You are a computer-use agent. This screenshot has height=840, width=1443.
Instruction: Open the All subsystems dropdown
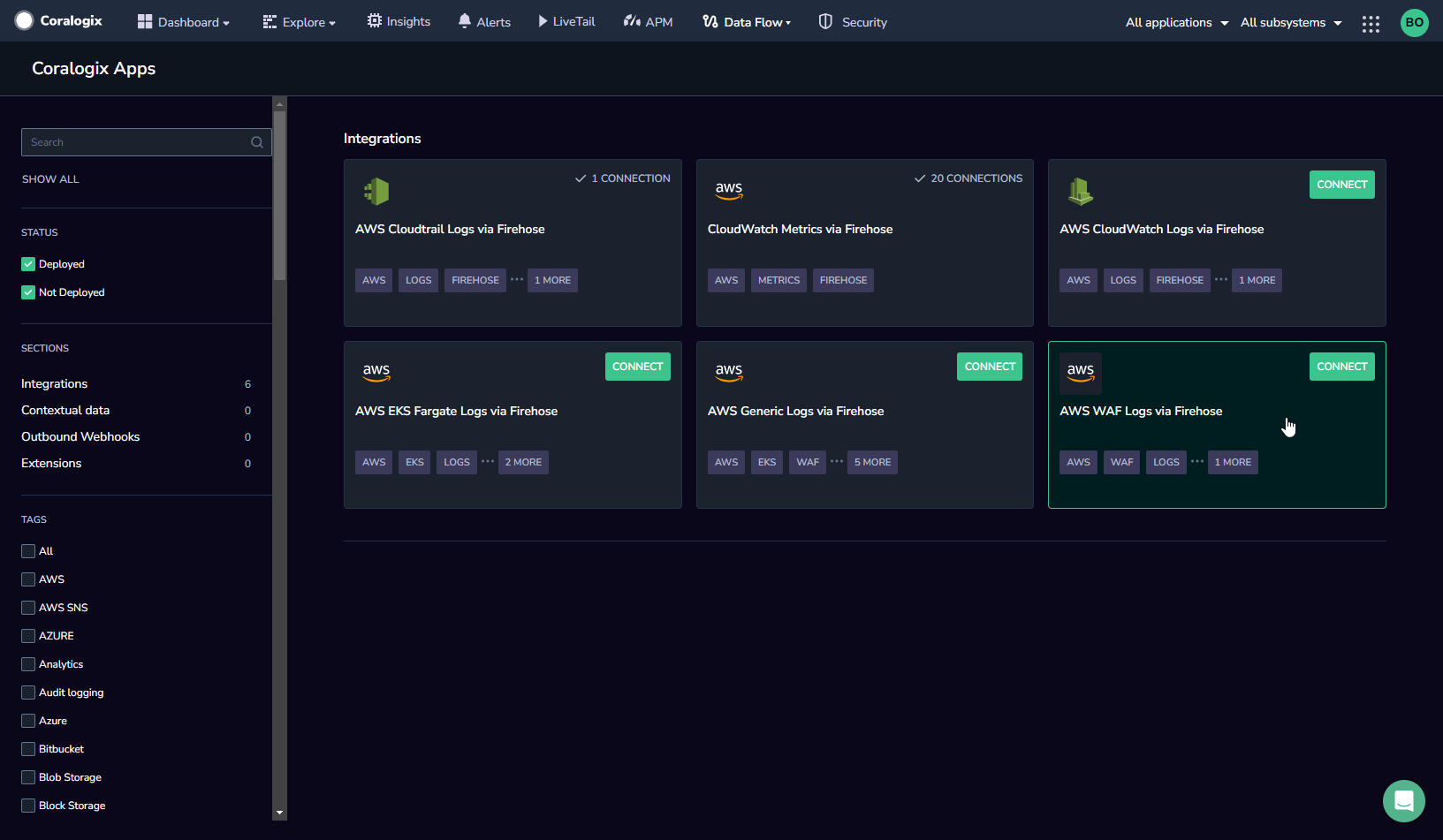click(x=1291, y=22)
